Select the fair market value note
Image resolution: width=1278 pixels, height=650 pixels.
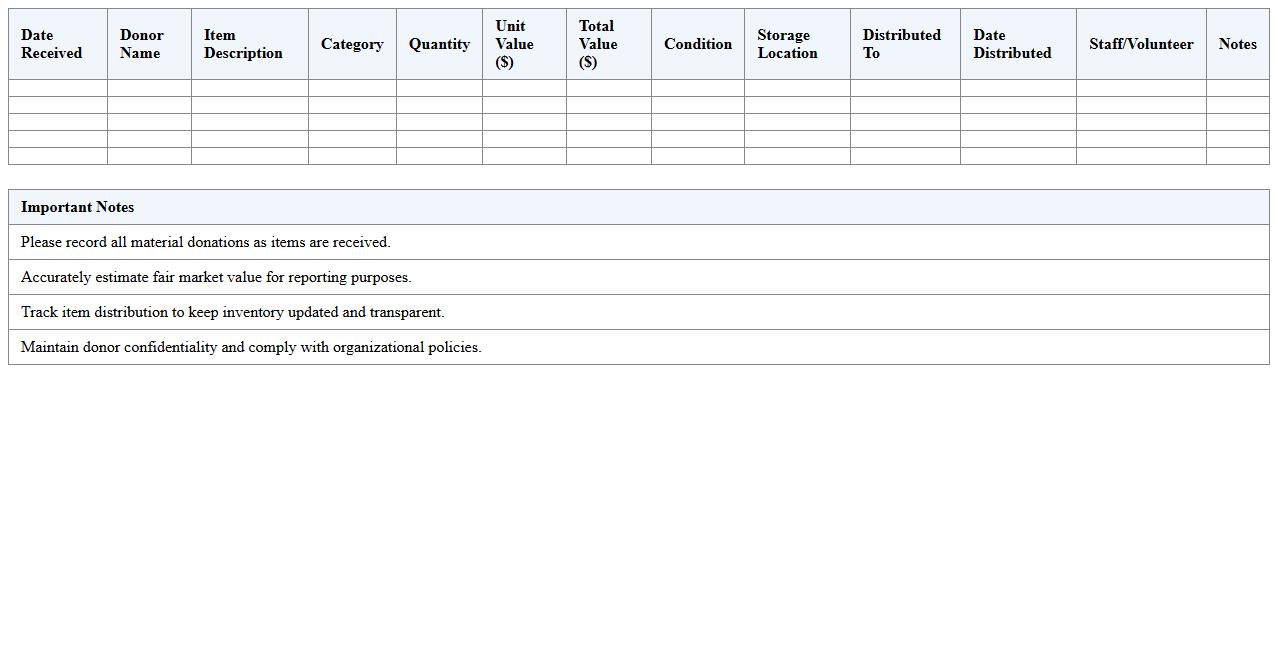coord(216,277)
